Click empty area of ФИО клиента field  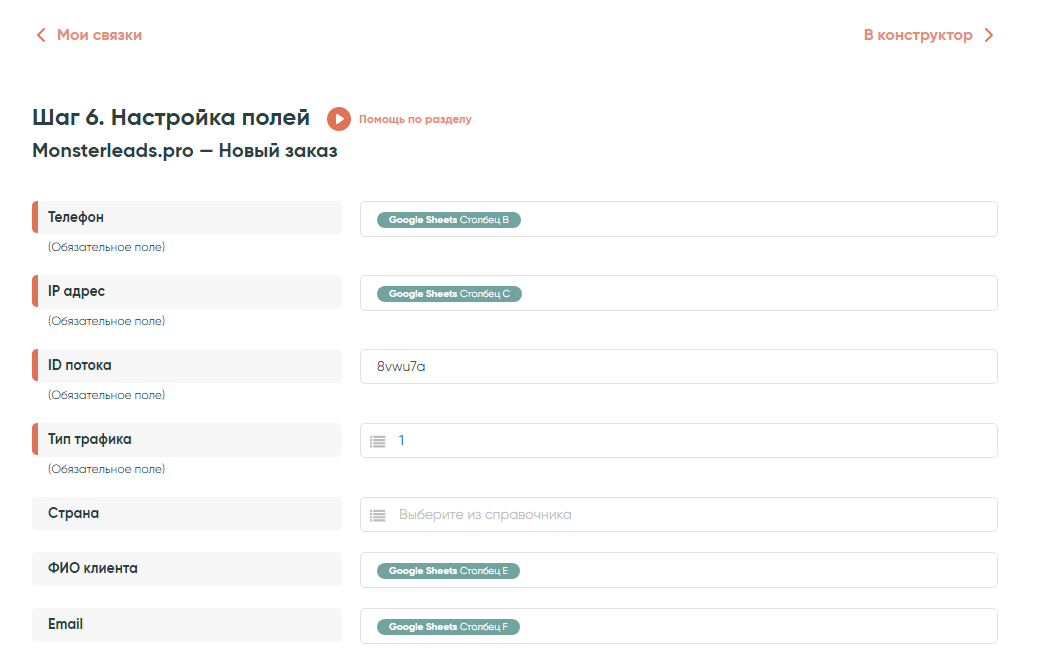[760, 571]
